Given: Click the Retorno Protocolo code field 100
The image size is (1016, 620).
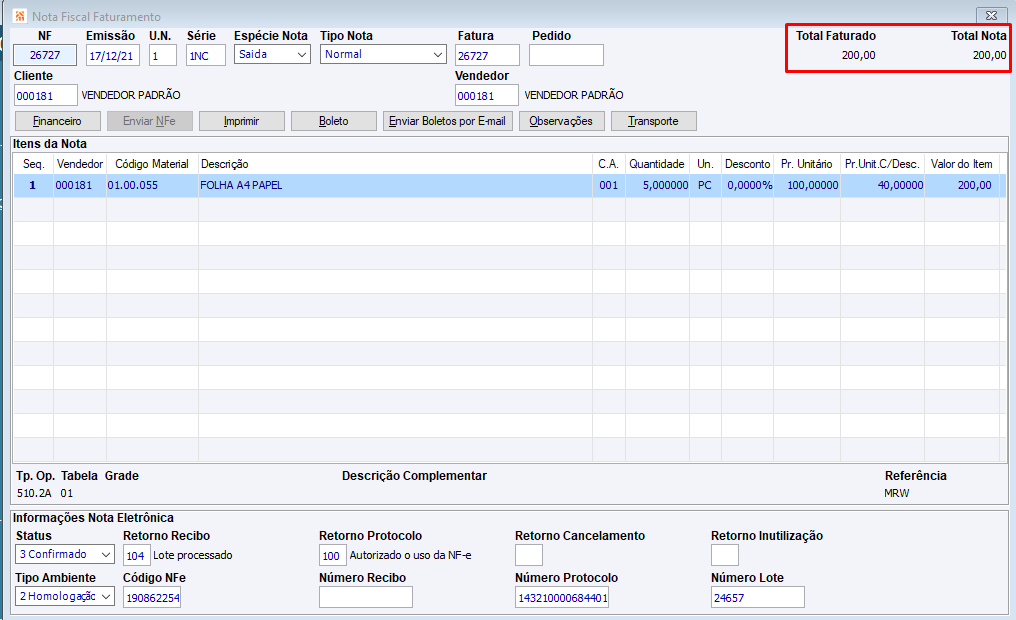Looking at the screenshot, I should [332, 555].
